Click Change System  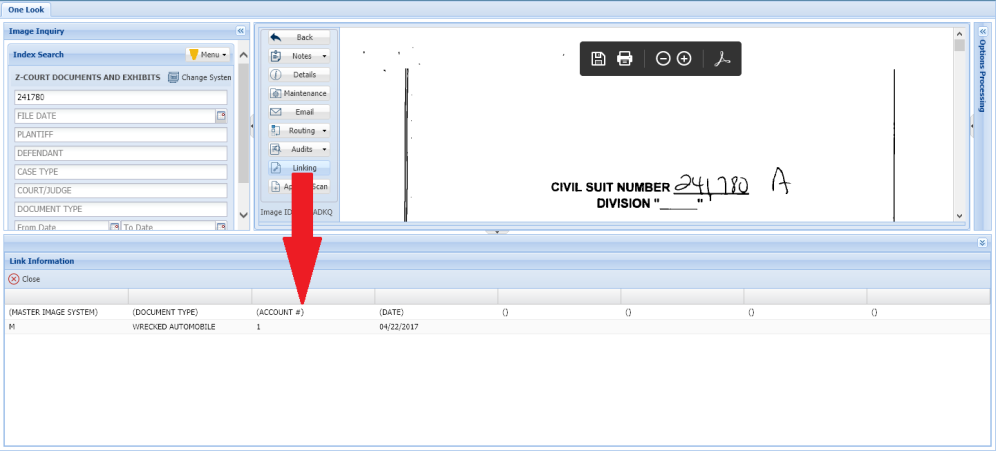pos(199,77)
